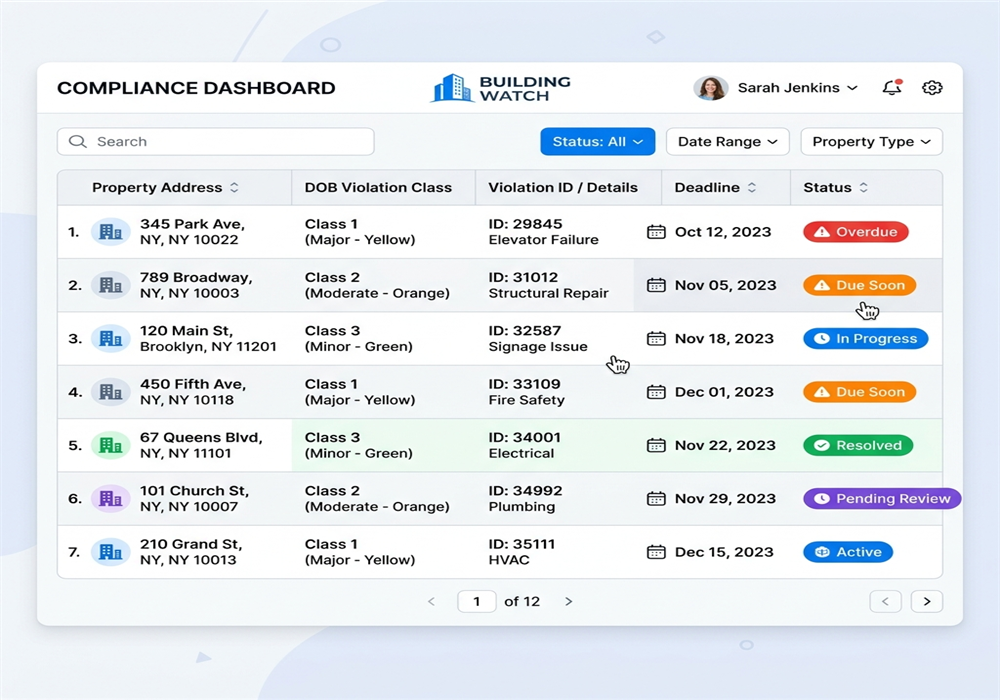Open the Status: All filter dropdown
Image resolution: width=1000 pixels, height=700 pixels.
[598, 142]
